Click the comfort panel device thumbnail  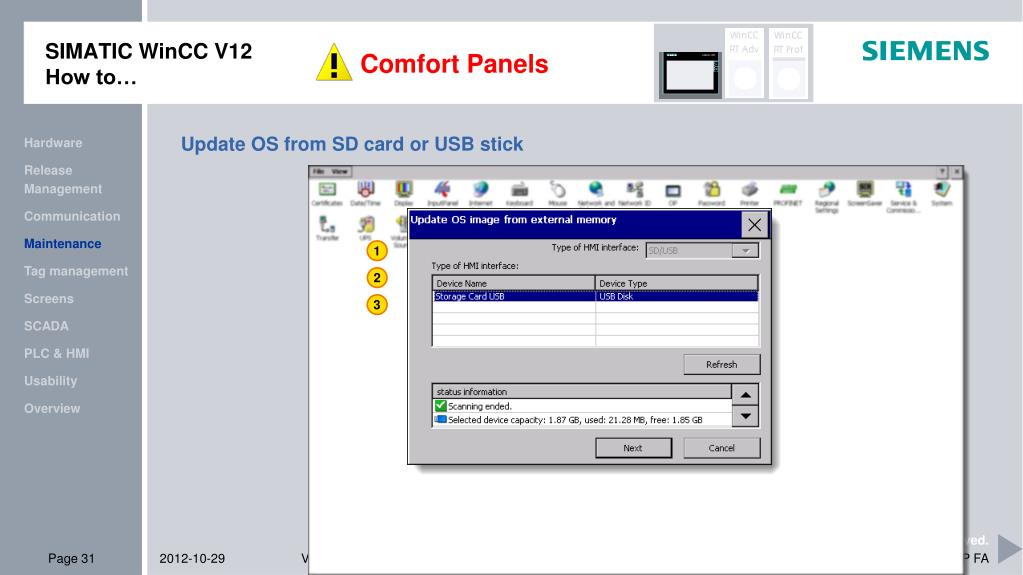point(690,74)
